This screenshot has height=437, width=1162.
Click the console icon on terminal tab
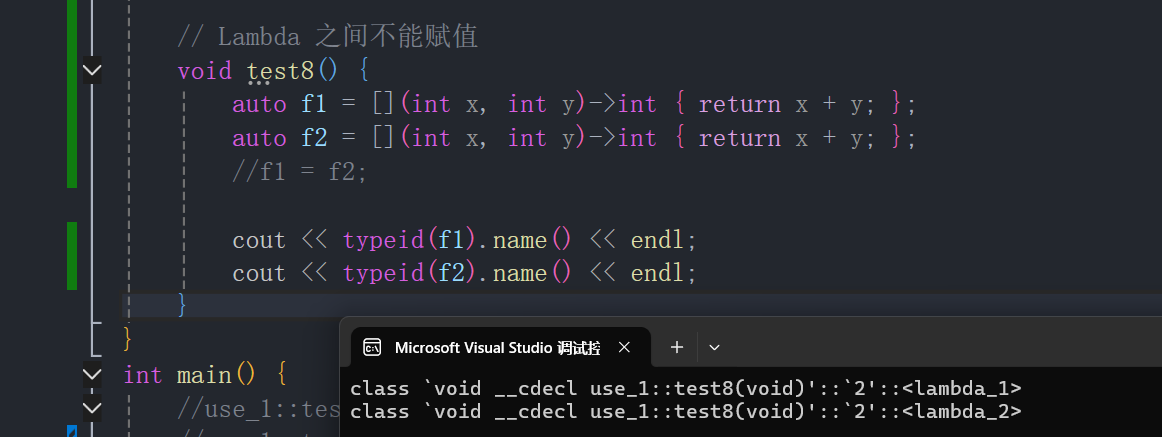tap(372, 347)
